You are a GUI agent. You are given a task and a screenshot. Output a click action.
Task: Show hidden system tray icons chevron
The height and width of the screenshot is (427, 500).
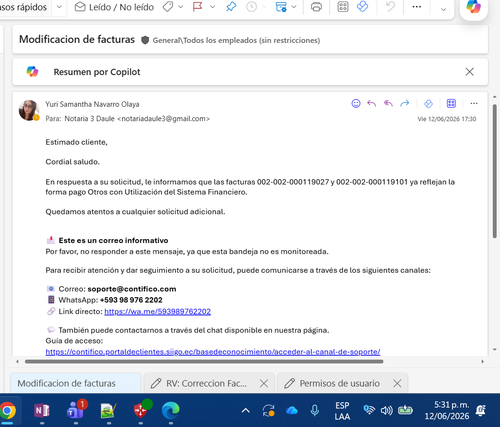click(x=246, y=411)
